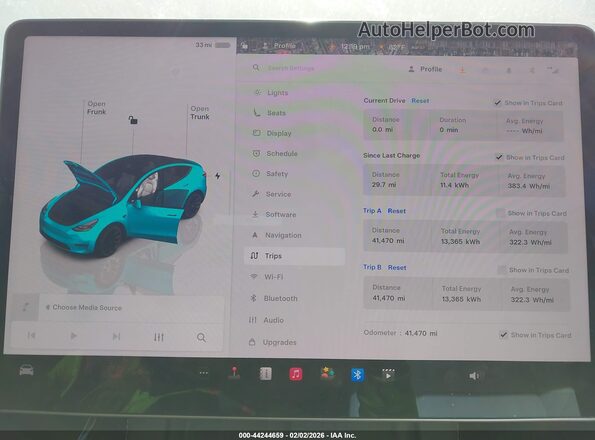Open the all apps three-dots icon
This screenshot has width=595, height=440.
click(x=204, y=373)
